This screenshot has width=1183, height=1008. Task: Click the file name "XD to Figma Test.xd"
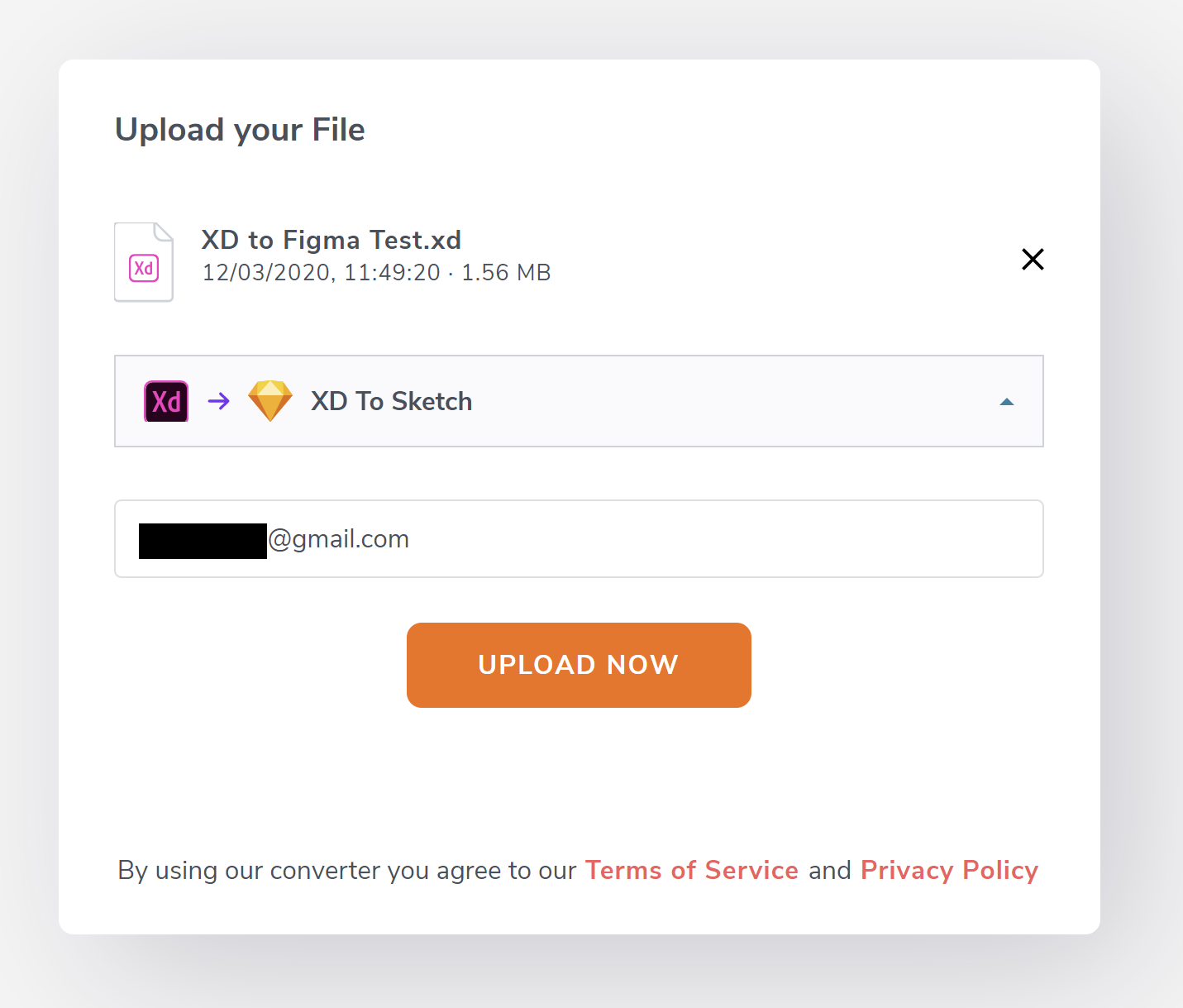coord(331,240)
